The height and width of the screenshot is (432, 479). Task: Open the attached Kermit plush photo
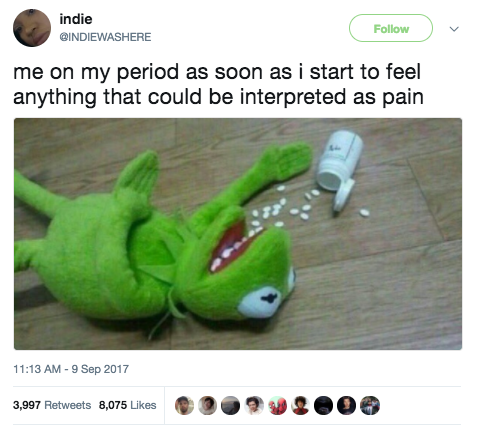coord(238,234)
